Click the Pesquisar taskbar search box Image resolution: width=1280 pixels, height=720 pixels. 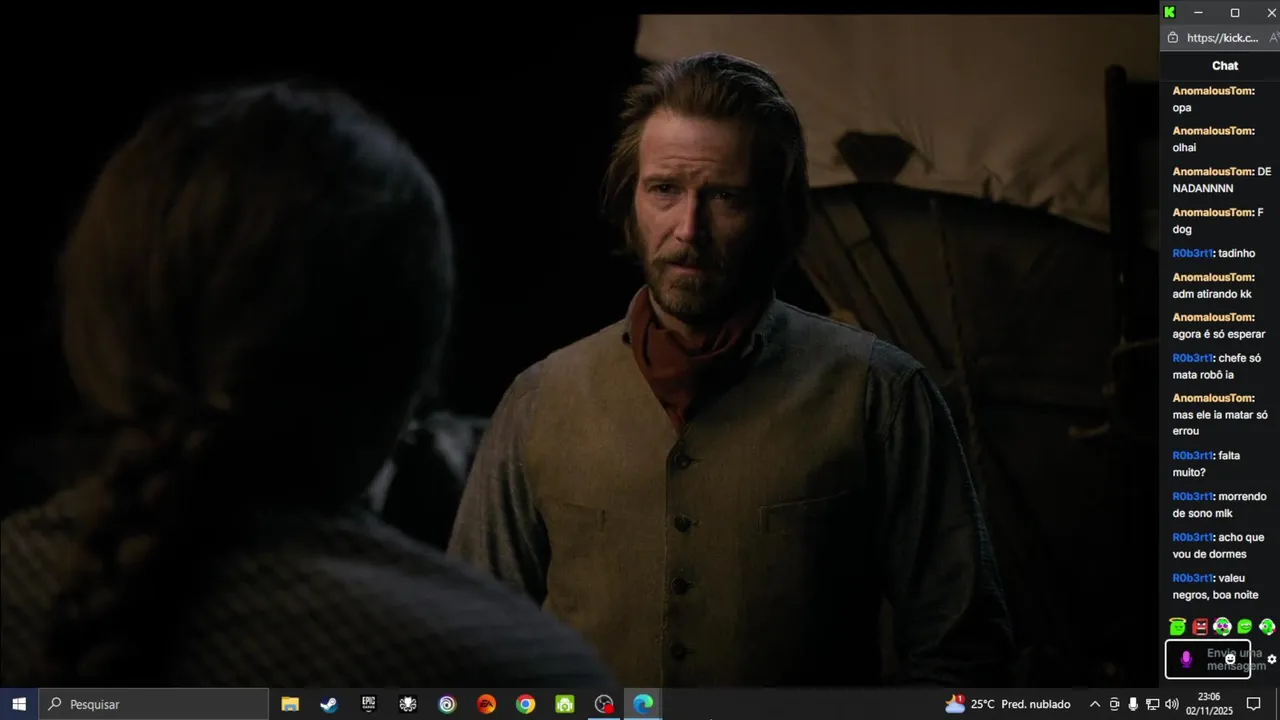154,704
